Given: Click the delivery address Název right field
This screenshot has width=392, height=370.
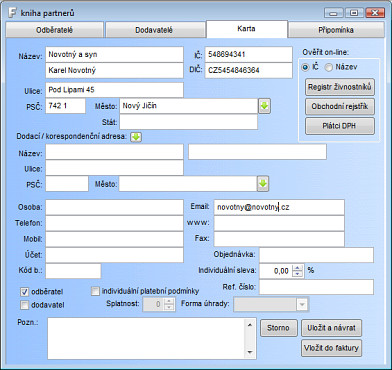Looking at the screenshot, I should [x=257, y=152].
